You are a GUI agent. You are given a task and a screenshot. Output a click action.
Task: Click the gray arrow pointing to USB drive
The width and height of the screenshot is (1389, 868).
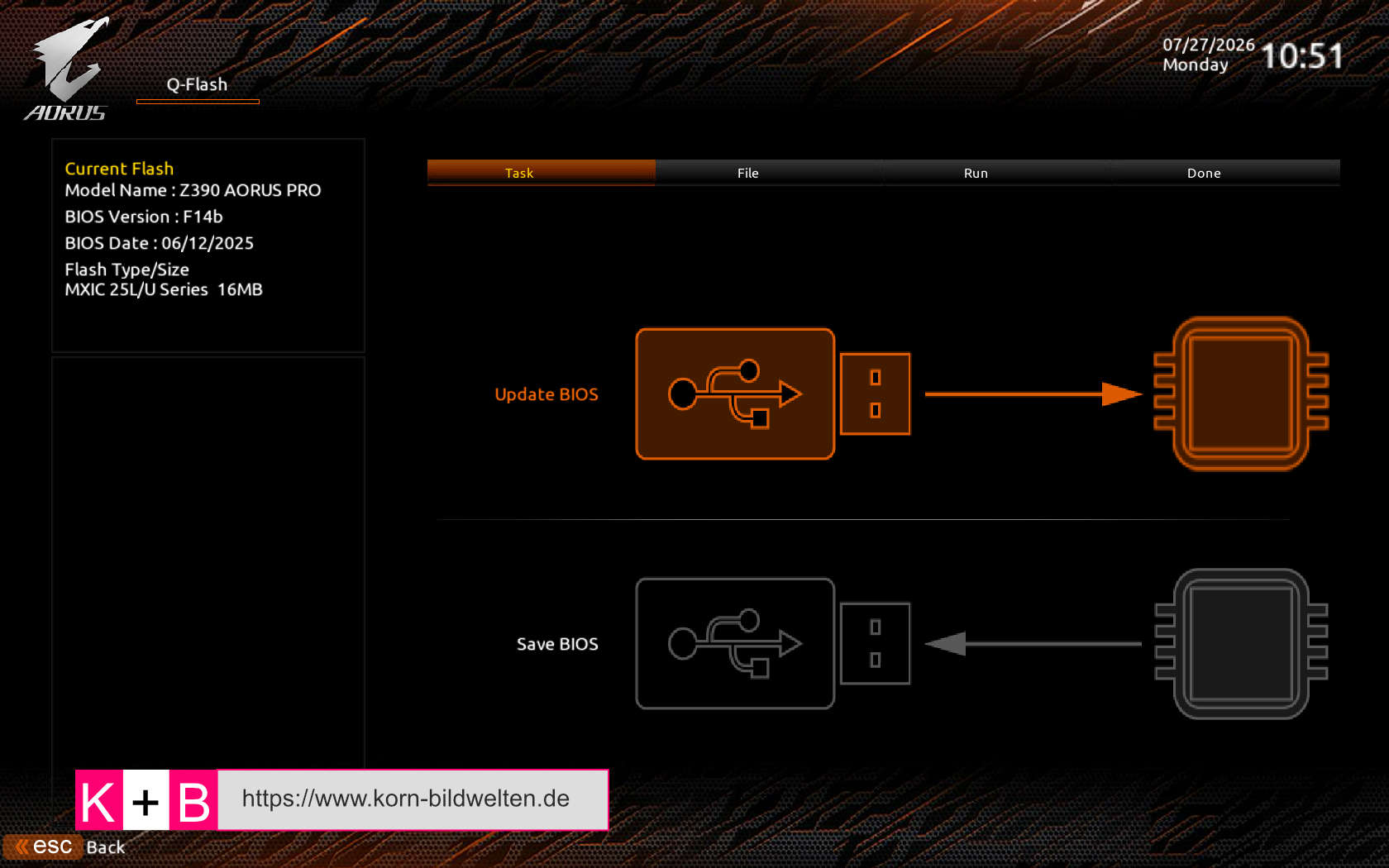click(x=1033, y=643)
